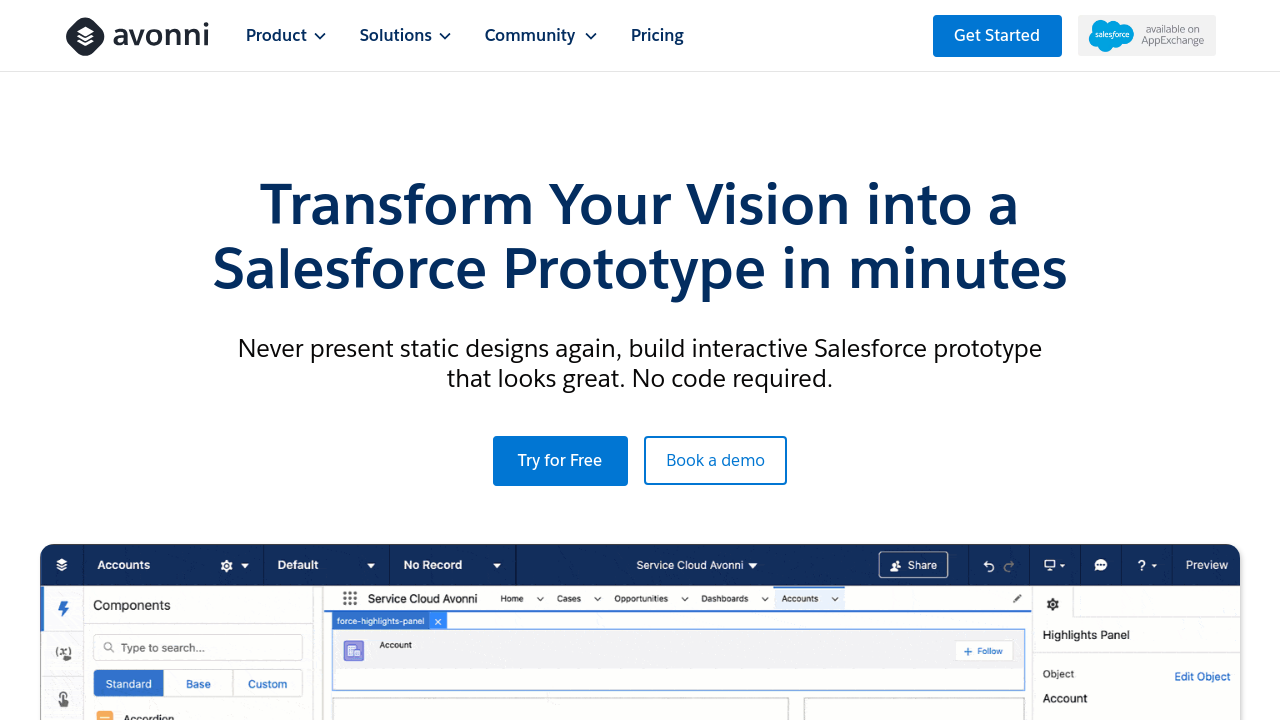Open the Community dropdown

(541, 35)
